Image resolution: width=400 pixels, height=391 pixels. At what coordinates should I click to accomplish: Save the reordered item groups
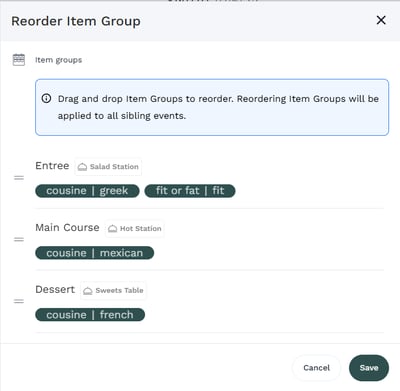pos(369,368)
